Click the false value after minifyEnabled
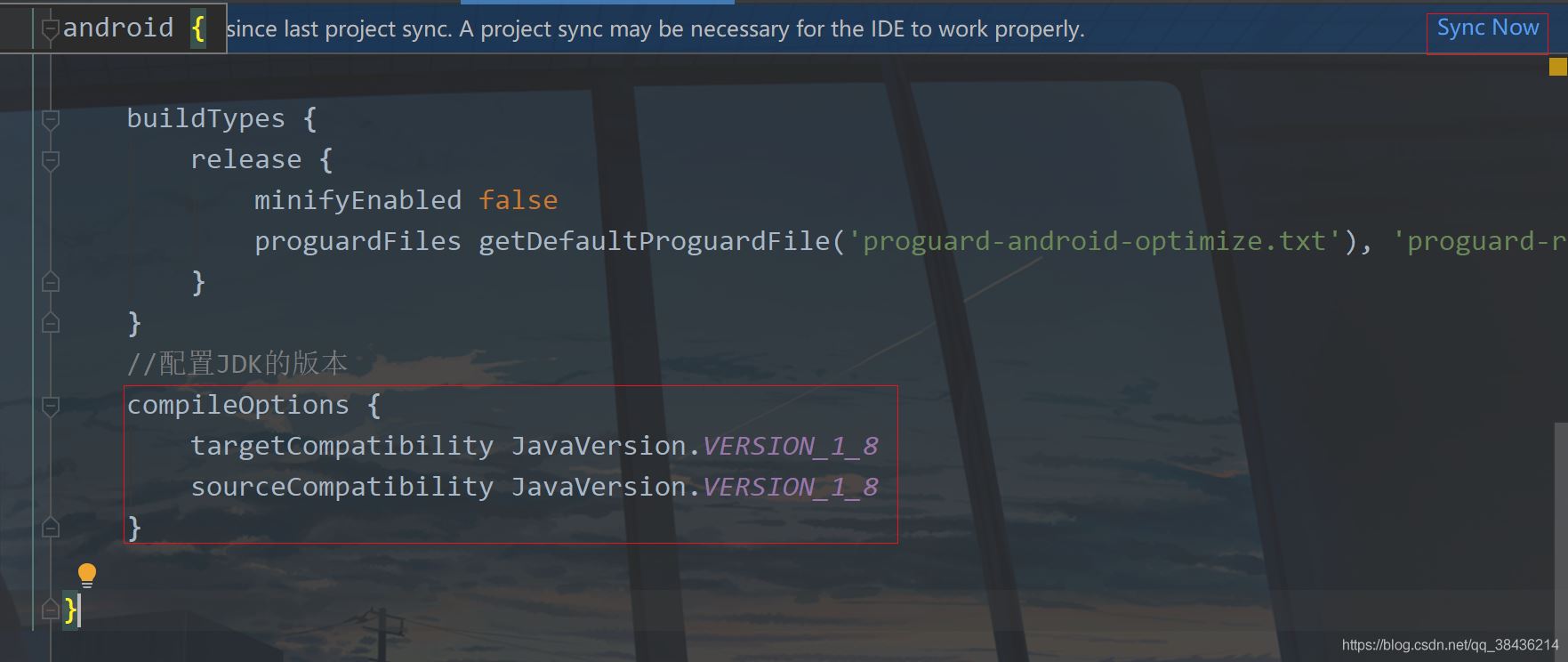This screenshot has width=1568, height=662. click(518, 200)
